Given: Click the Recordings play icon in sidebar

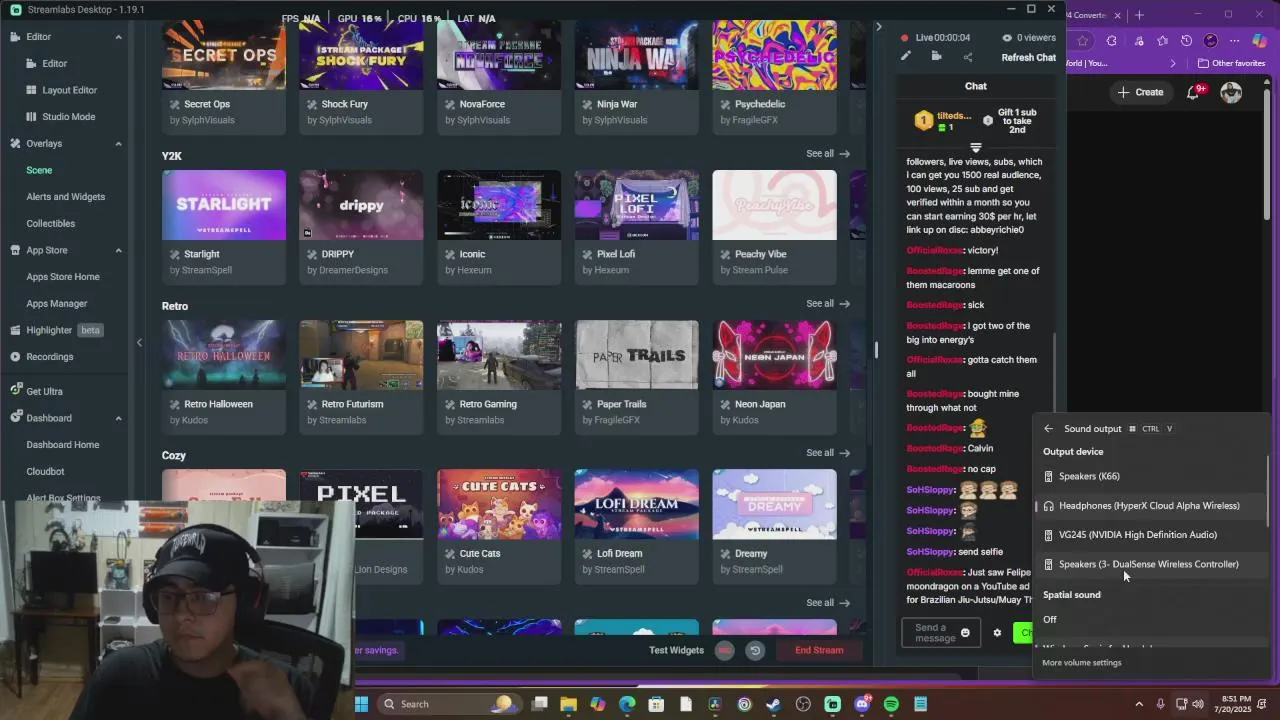Looking at the screenshot, I should [x=15, y=357].
